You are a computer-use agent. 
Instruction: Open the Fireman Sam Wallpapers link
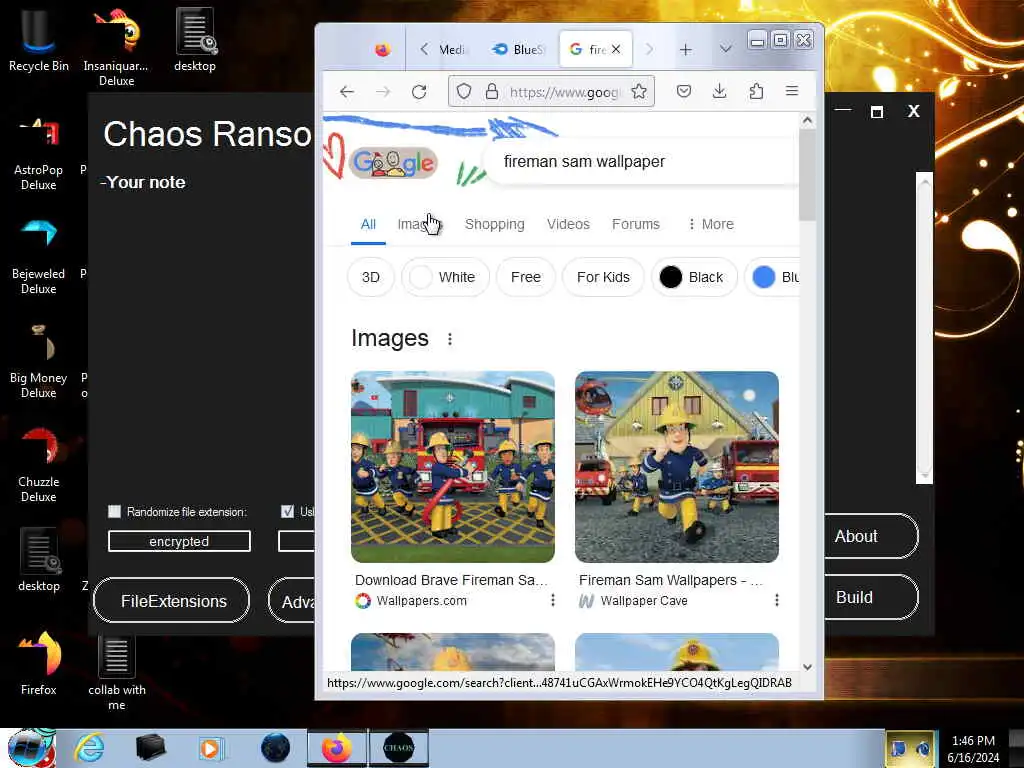[x=670, y=580]
